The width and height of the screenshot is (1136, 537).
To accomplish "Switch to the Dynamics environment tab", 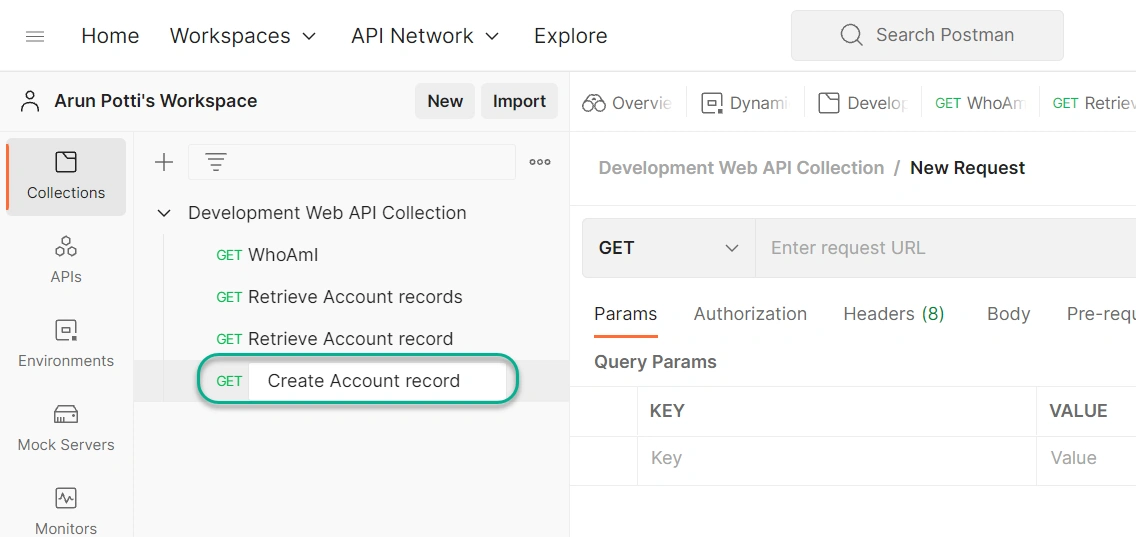I will pyautogui.click(x=745, y=103).
